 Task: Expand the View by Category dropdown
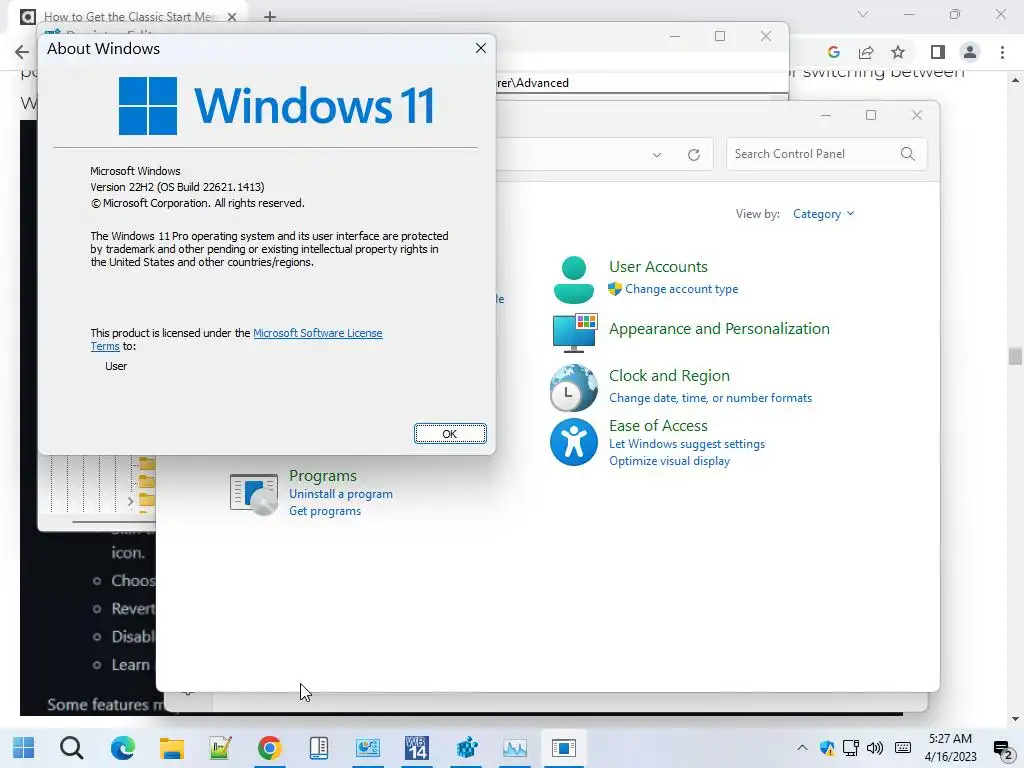pyautogui.click(x=823, y=214)
